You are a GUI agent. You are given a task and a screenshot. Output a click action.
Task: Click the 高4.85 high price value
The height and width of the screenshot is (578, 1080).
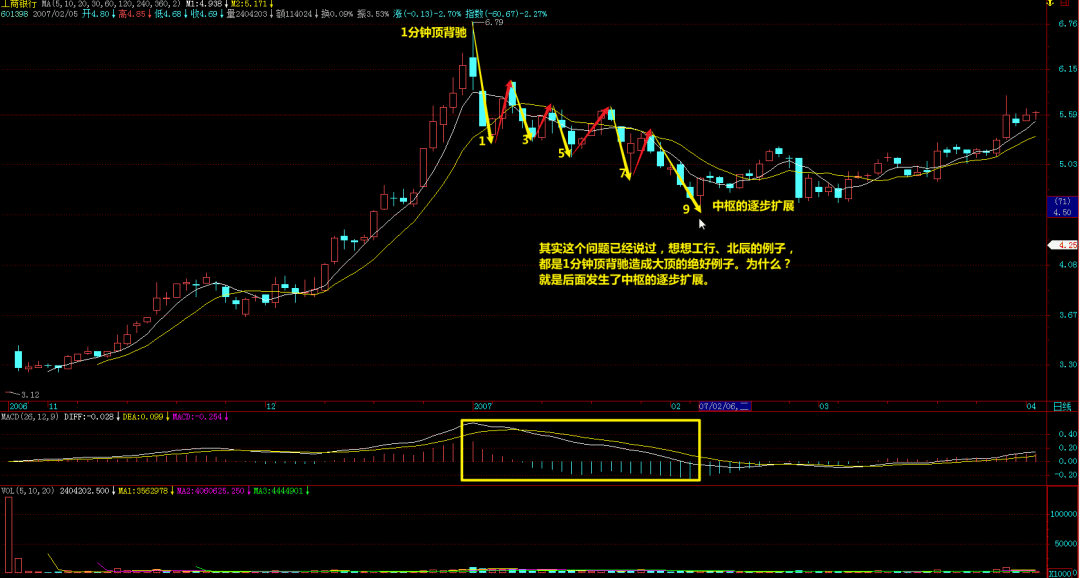(x=132, y=13)
